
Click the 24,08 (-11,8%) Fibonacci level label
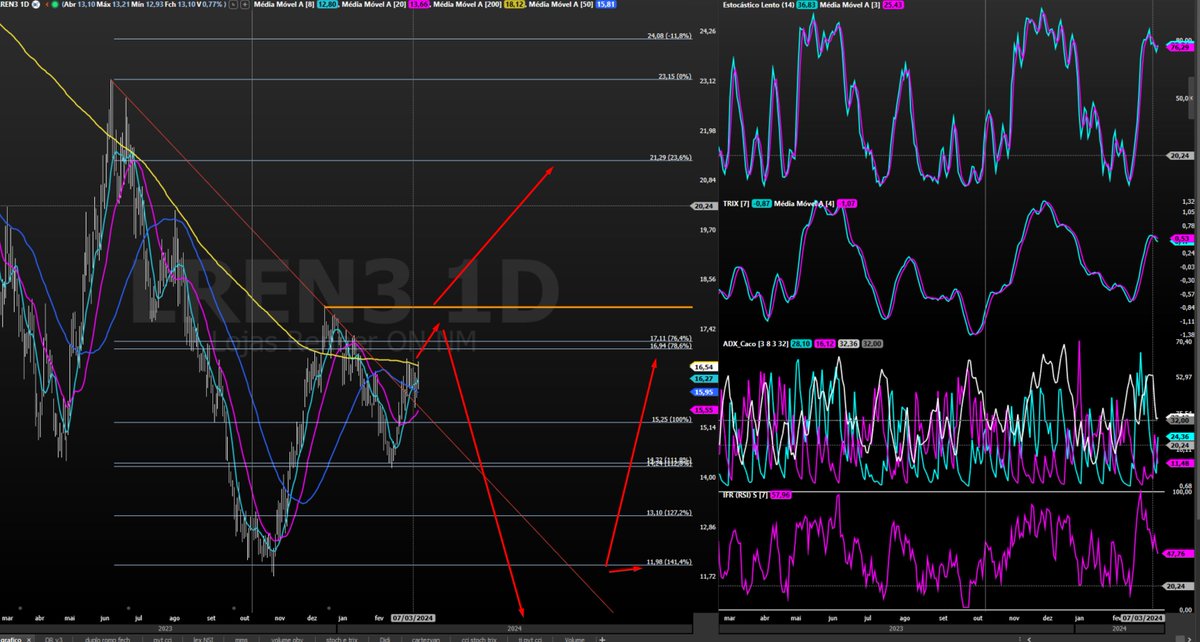(x=670, y=36)
